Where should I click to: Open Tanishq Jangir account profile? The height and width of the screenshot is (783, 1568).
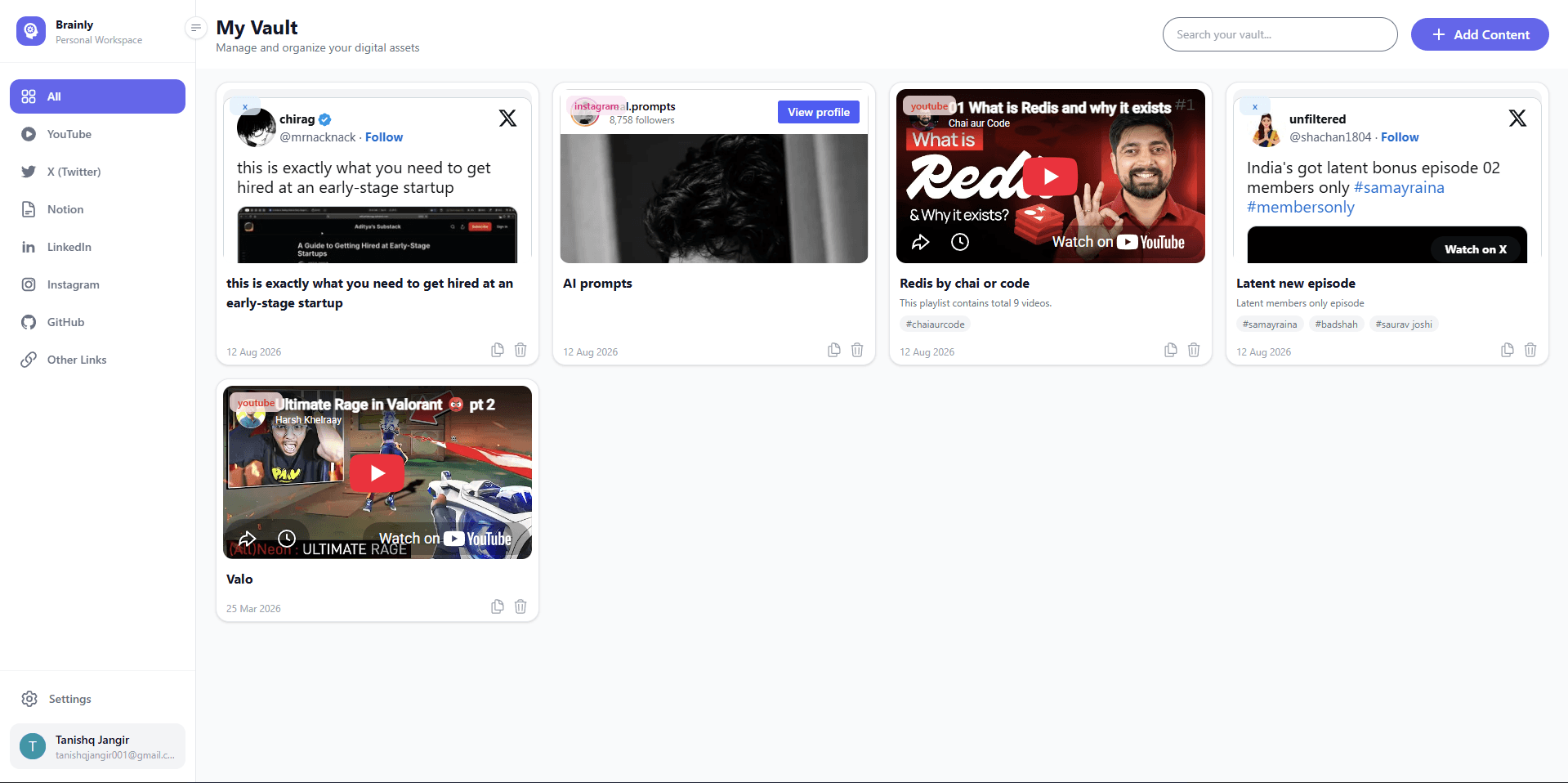coord(97,746)
